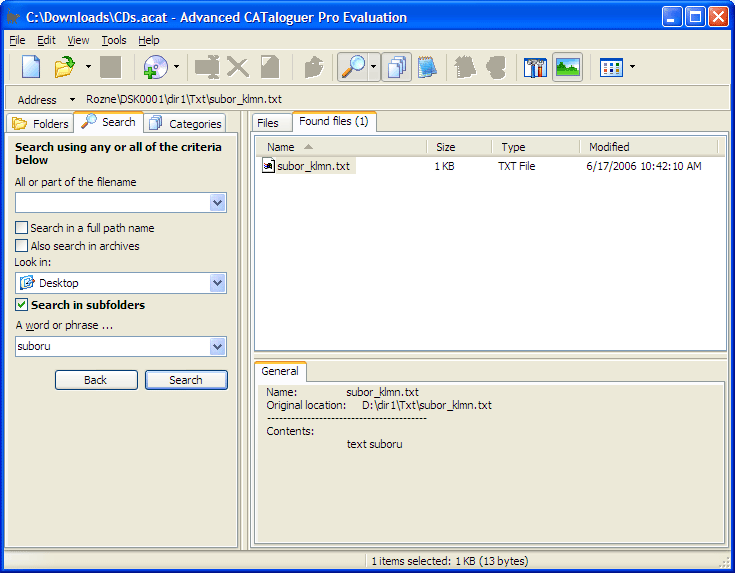
Task: Click the word or phrase field containing suboru
Action: [112, 347]
